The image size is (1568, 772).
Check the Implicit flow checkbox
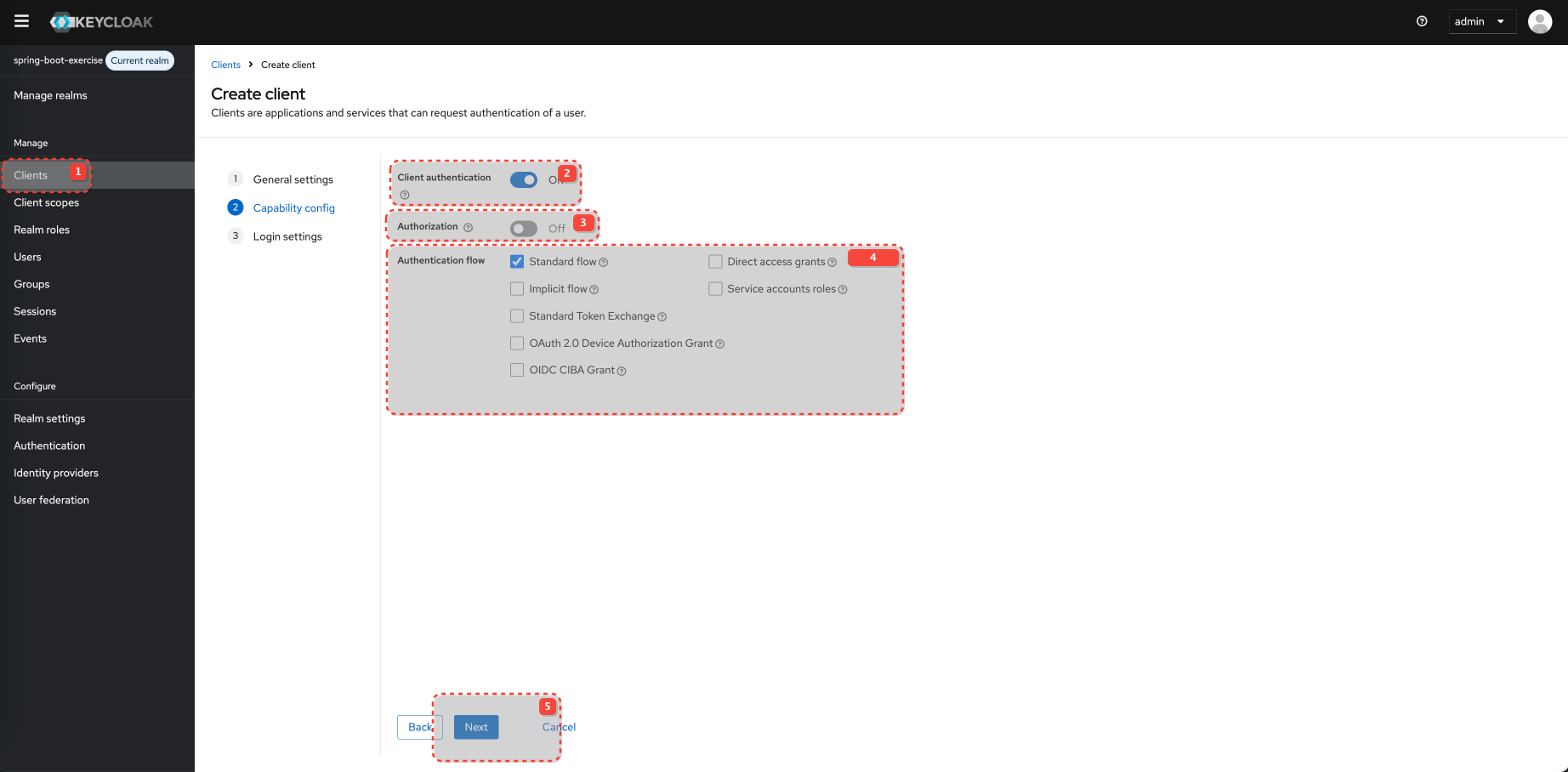[x=517, y=288]
